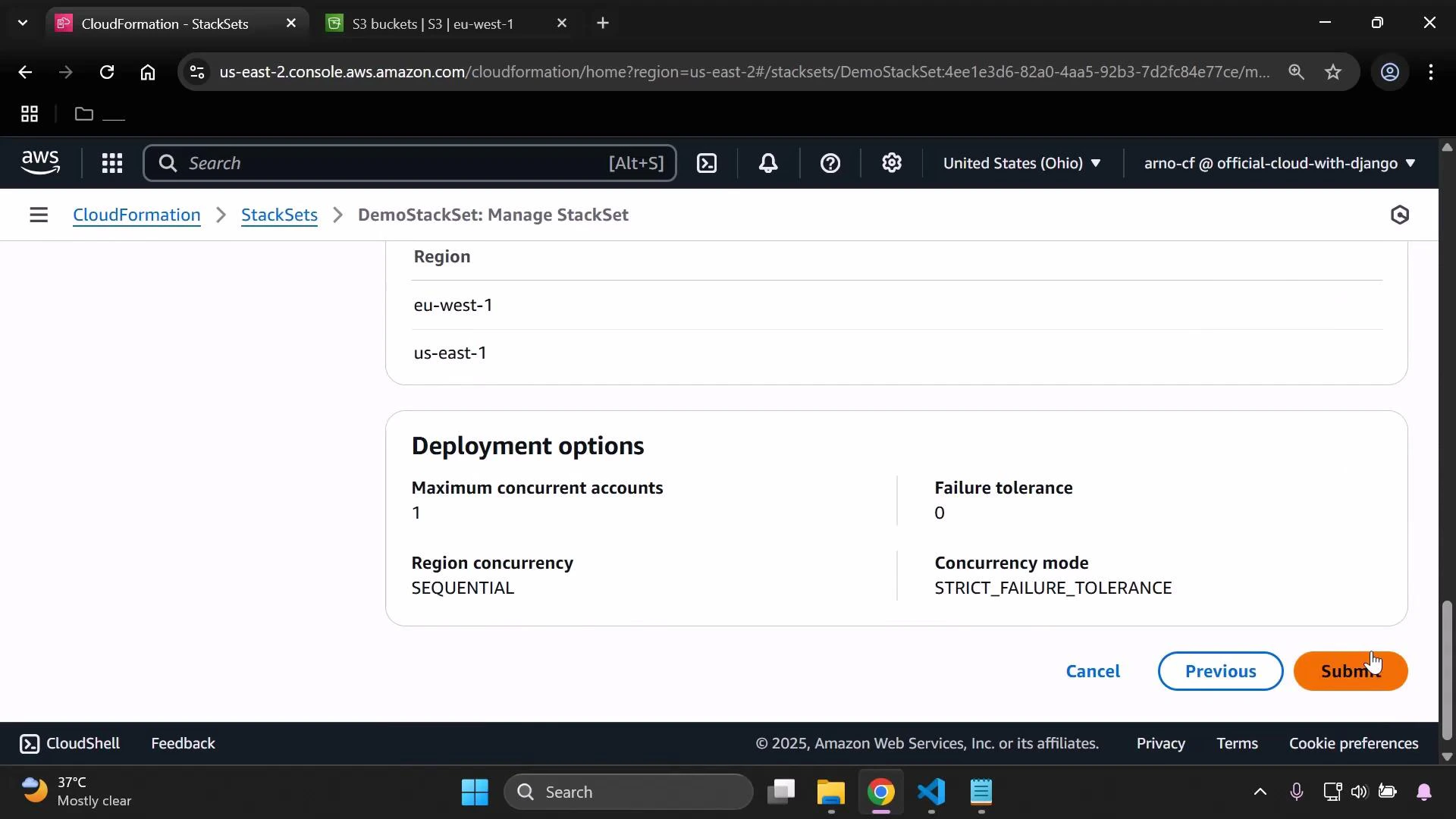Open the AWS services grid menu

tap(111, 162)
